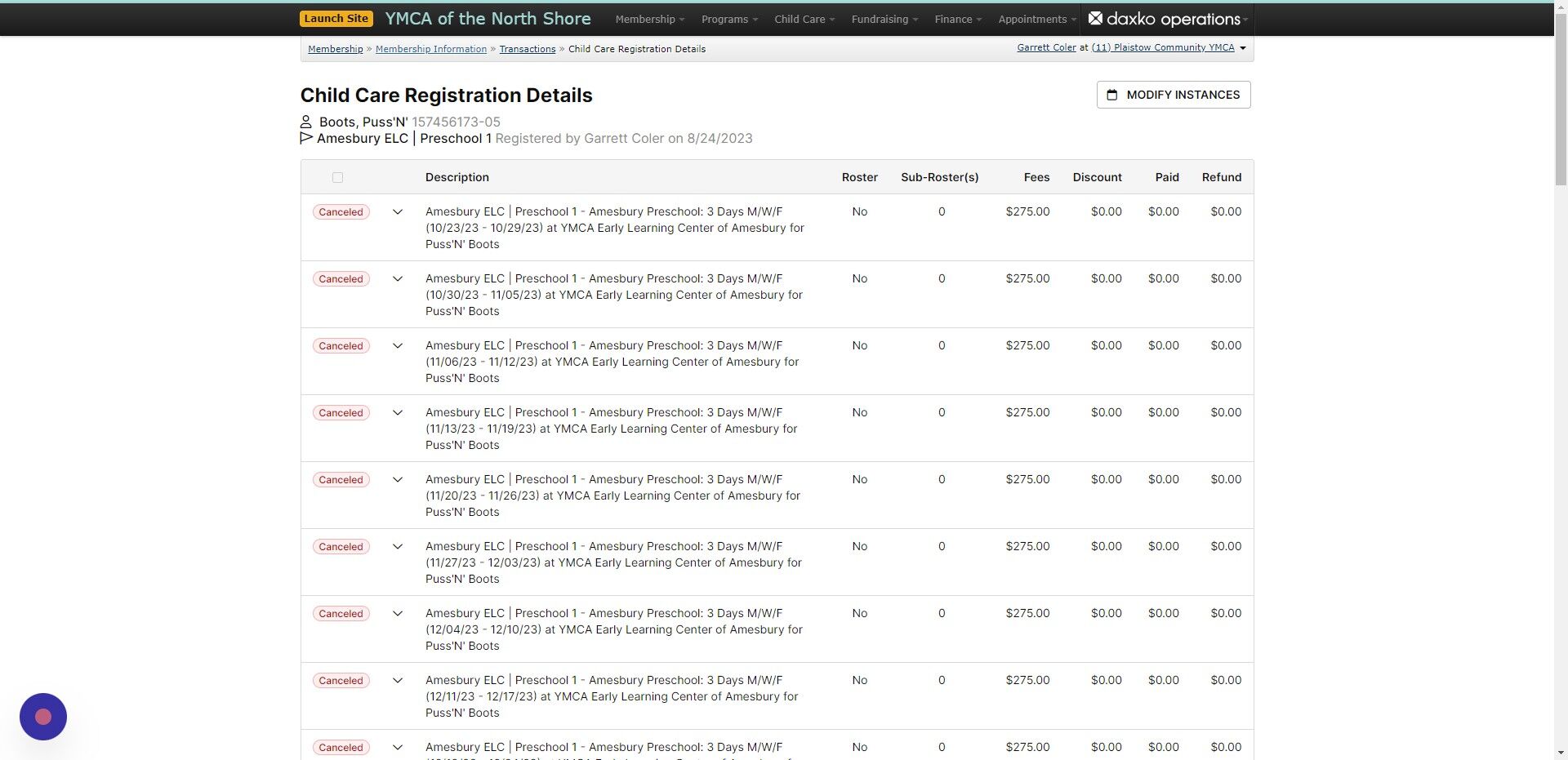The image size is (1568, 760).
Task: Click the Paid column header
Action: pos(1167,177)
